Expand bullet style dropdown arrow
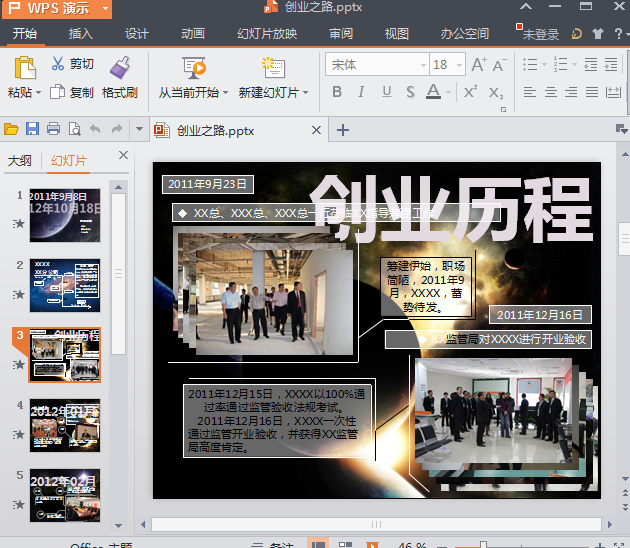This screenshot has height=548, width=630. click(544, 64)
